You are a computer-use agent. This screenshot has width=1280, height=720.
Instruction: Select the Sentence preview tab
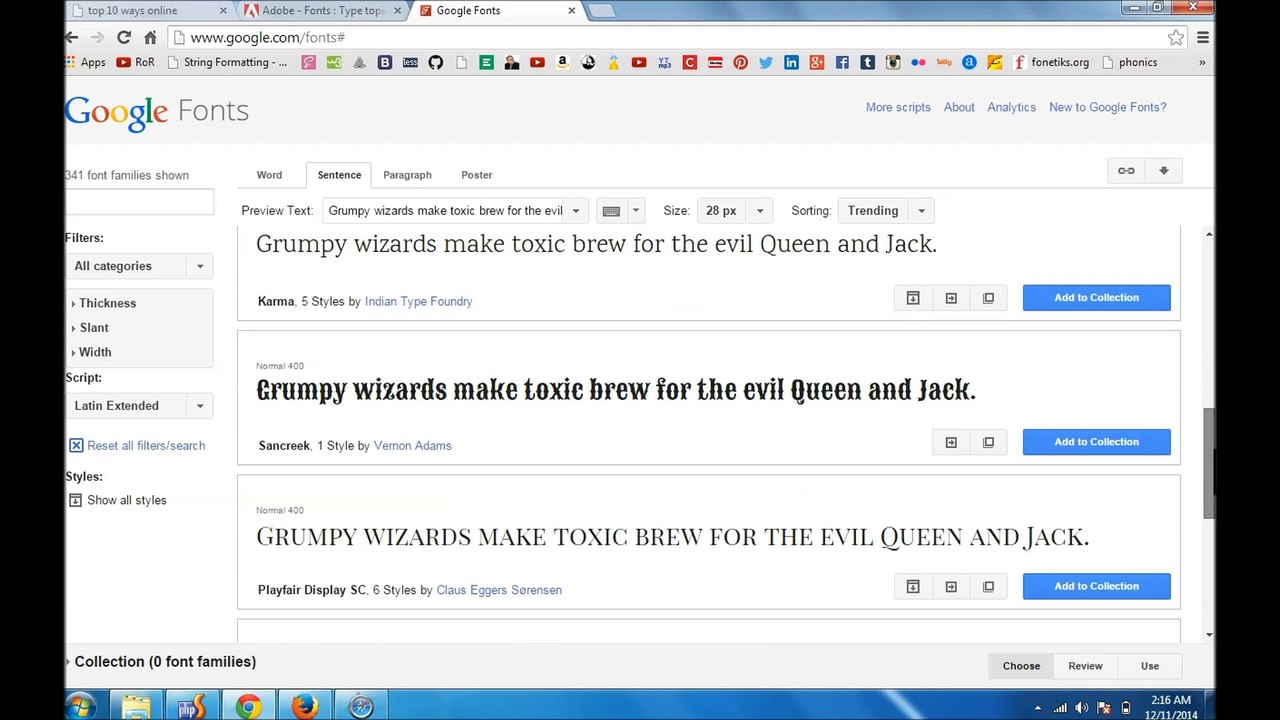click(x=339, y=175)
